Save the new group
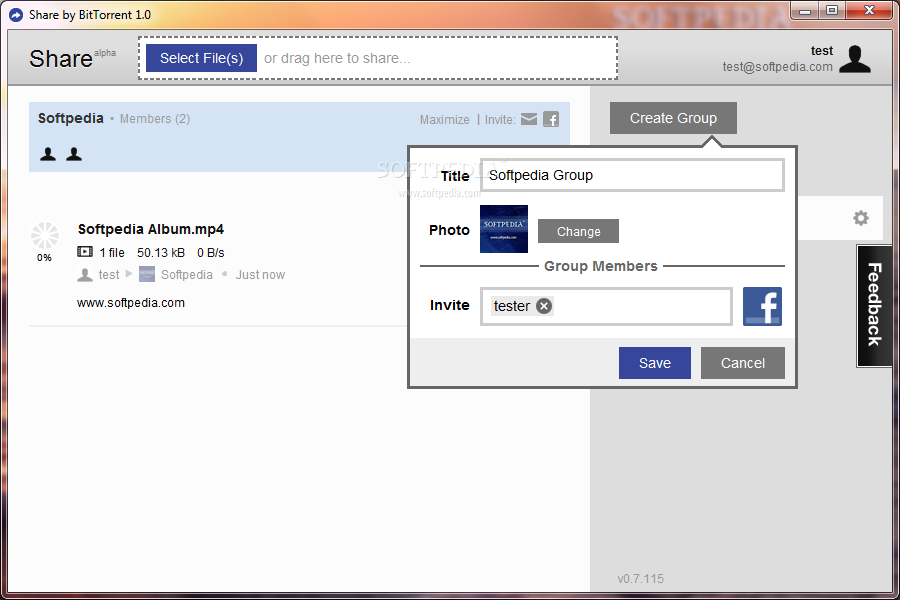The image size is (900, 600). tap(655, 363)
